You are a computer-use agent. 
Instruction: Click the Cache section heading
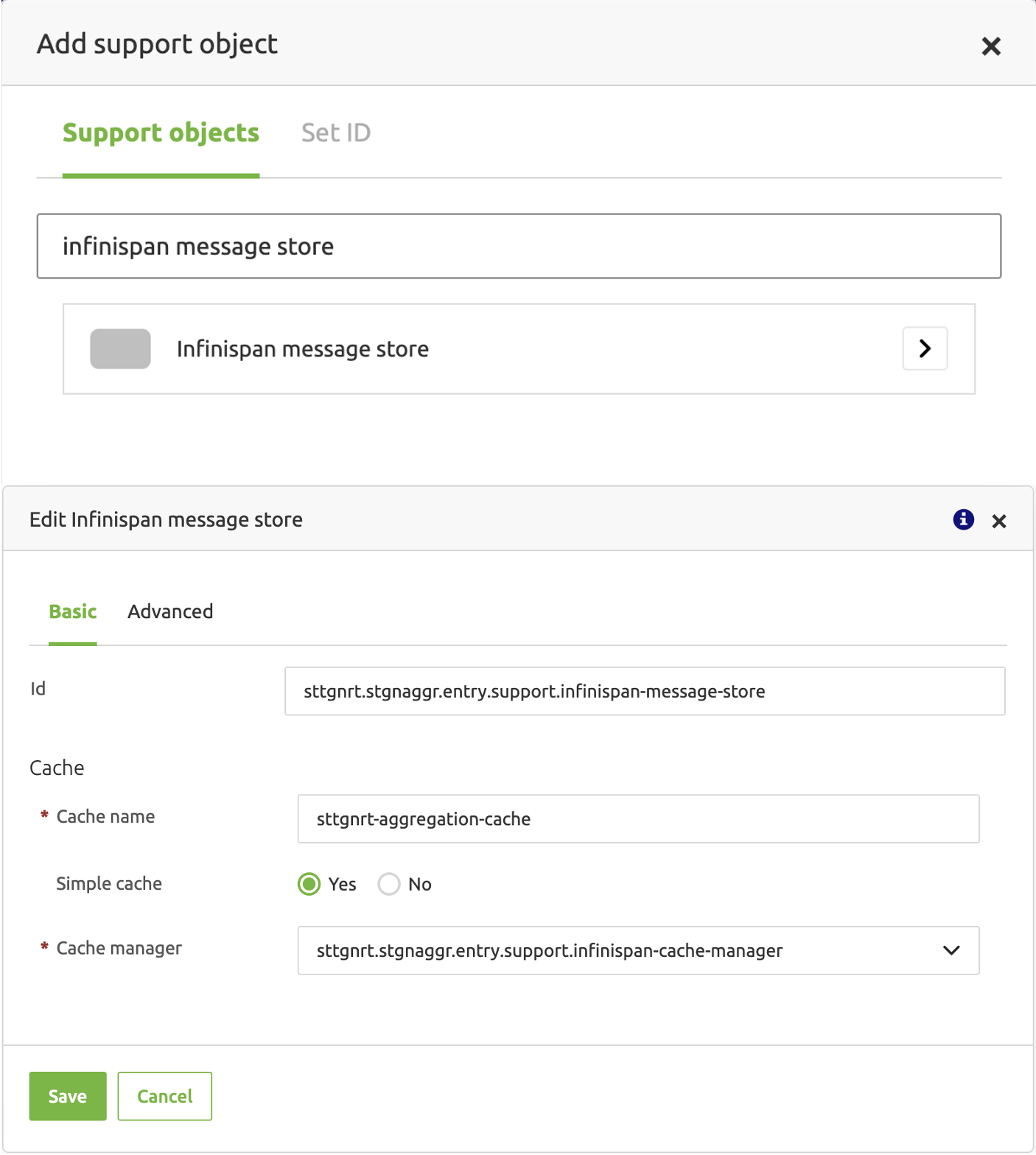(x=57, y=768)
